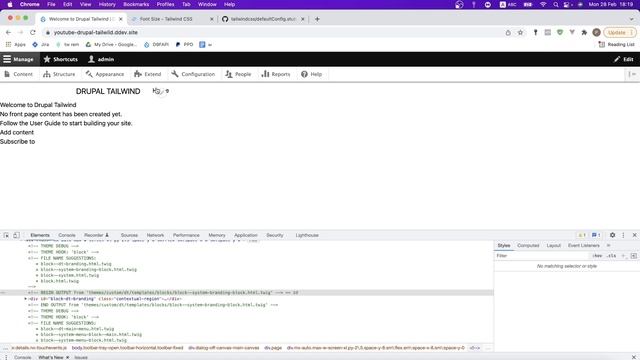Toggle toolbar tray vertical orientation
Image resolution: width=640 pixels, height=360 pixels.
pyautogui.click(x=632, y=74)
